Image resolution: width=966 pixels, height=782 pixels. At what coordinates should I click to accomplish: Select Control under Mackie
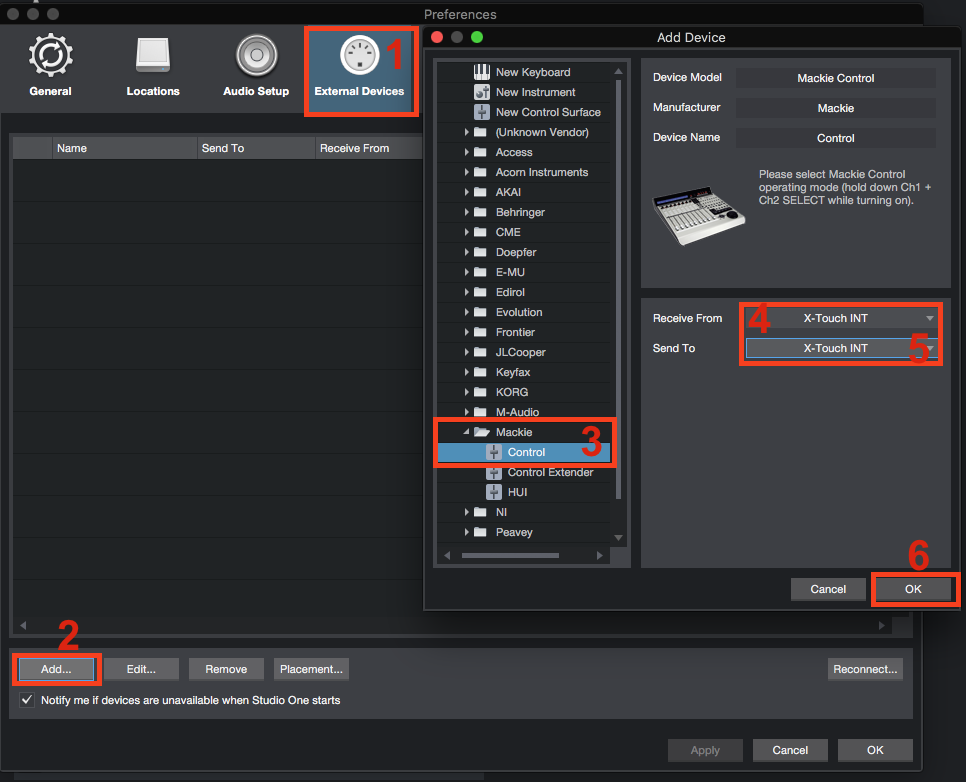(x=526, y=452)
